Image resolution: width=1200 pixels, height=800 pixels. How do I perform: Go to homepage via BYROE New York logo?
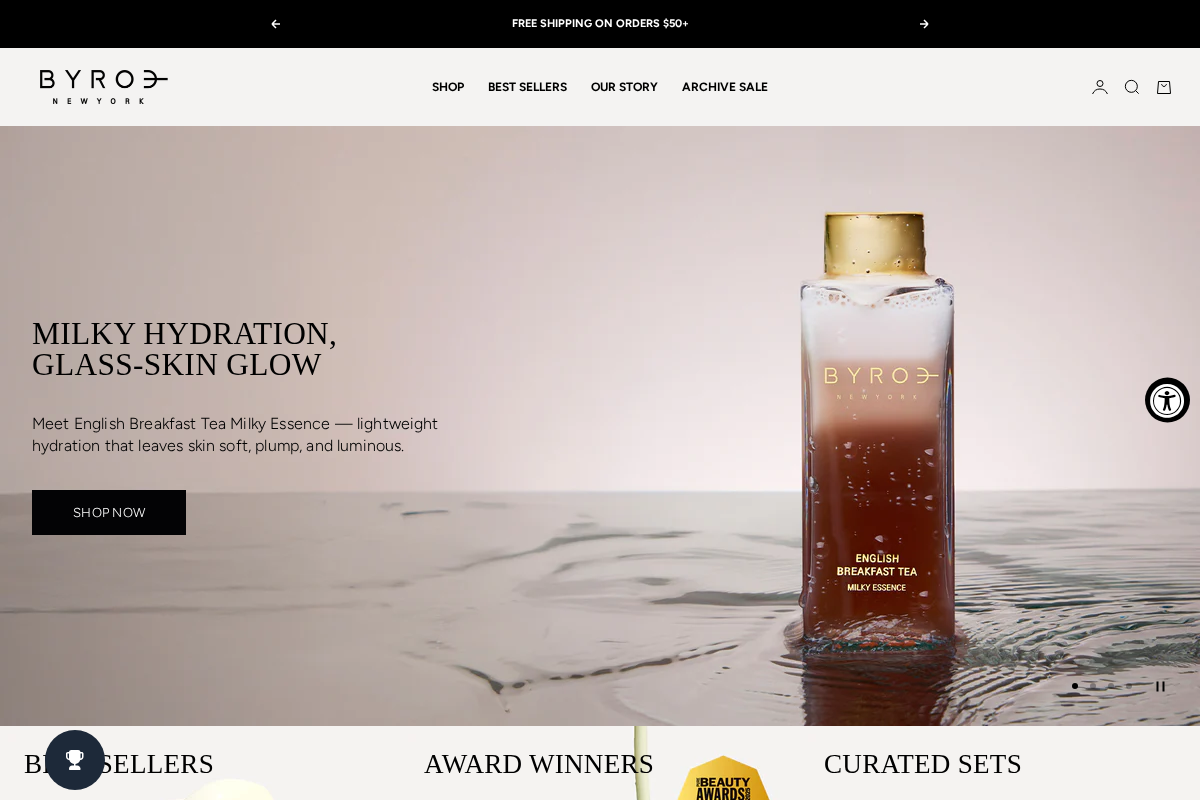104,87
